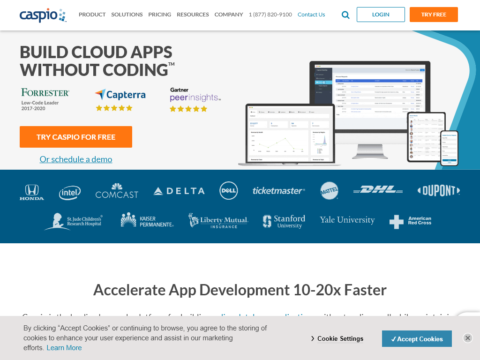Image resolution: width=480 pixels, height=360 pixels.
Task: Click the Gartner peer insights star rating
Action: click(188, 109)
